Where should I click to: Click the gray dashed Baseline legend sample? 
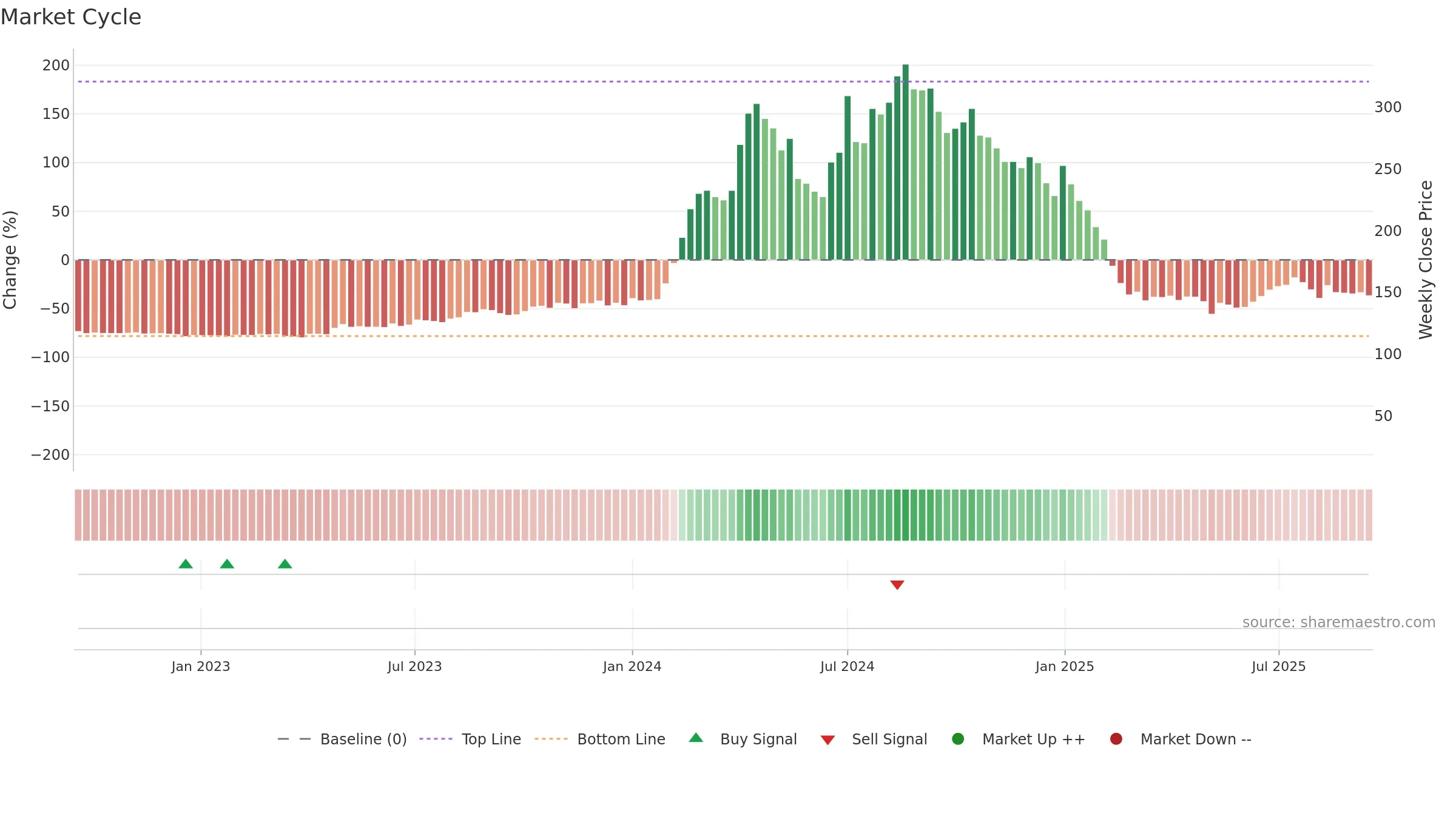(294, 739)
